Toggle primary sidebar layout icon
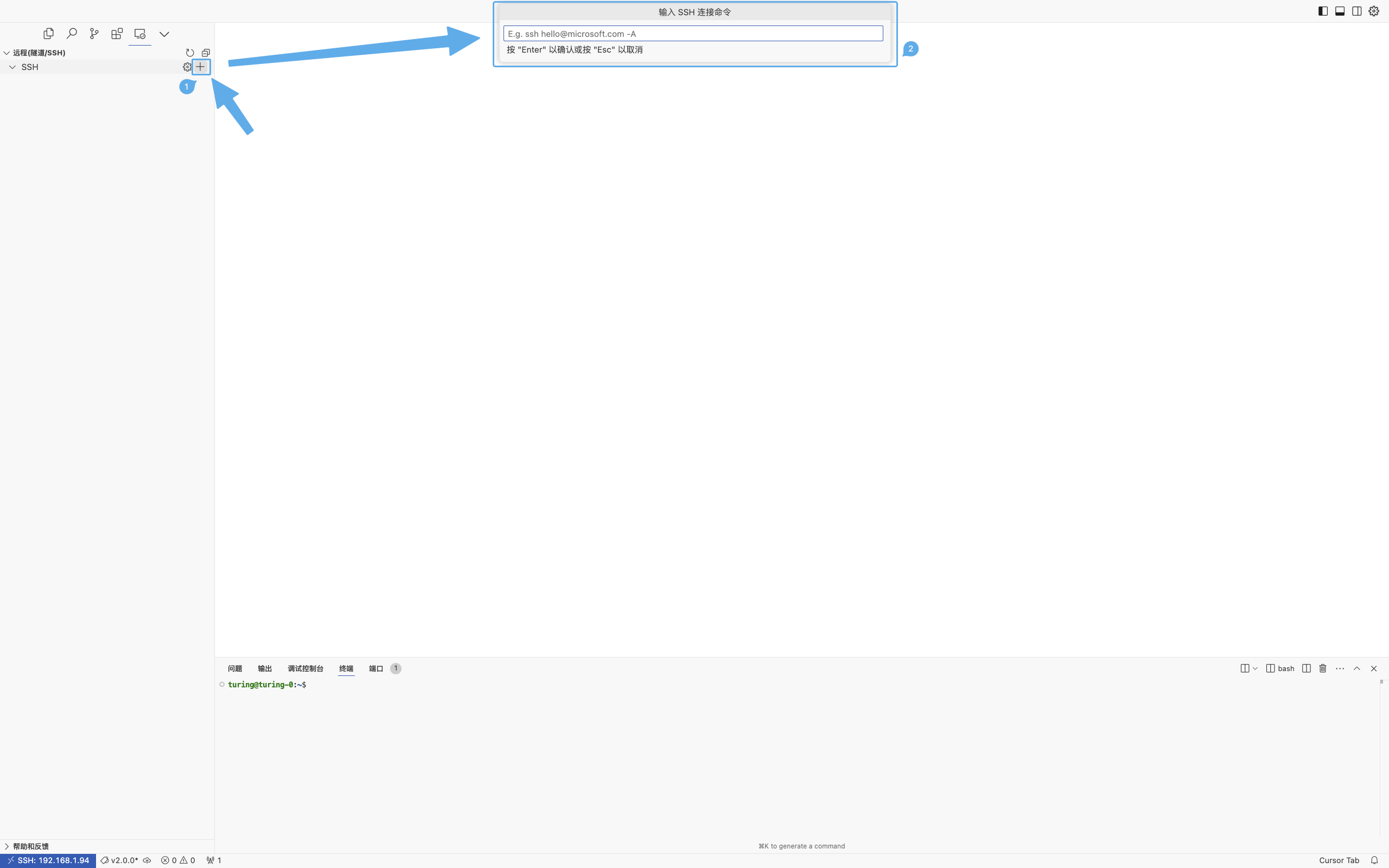The width and height of the screenshot is (1389, 868). 1323,11
